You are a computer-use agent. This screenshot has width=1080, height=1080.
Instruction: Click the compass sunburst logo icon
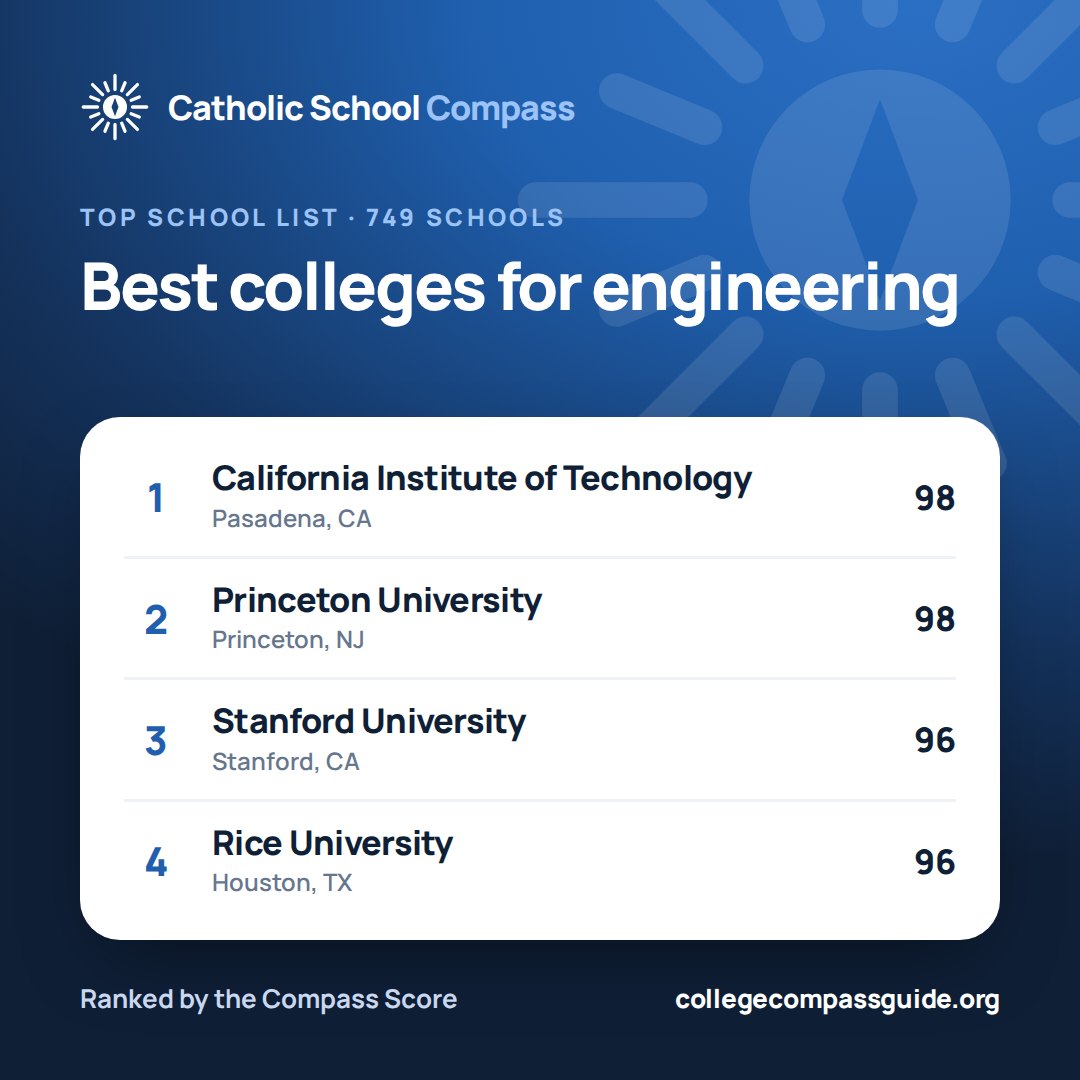(114, 107)
